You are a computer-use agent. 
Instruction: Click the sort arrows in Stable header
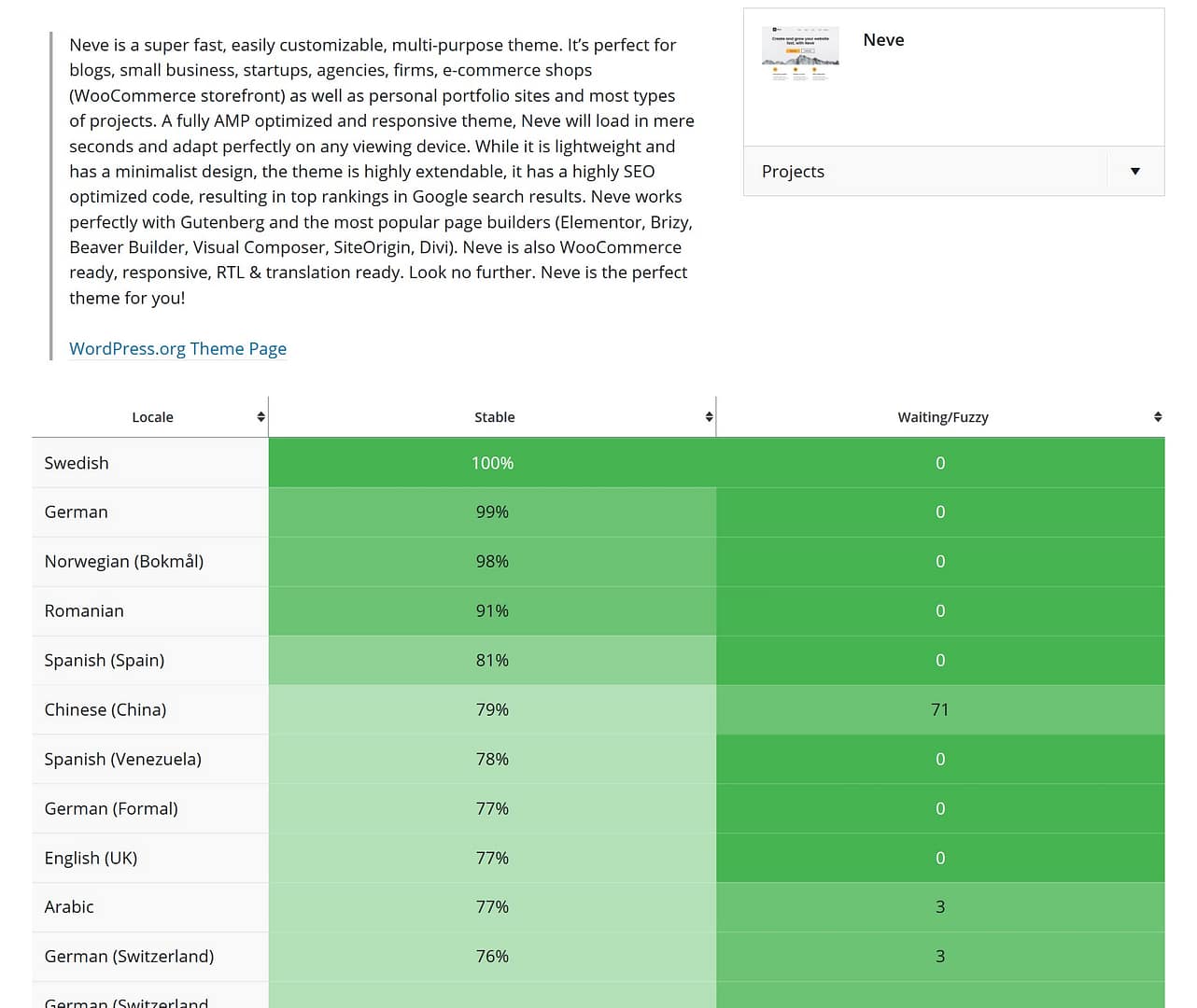click(x=709, y=417)
